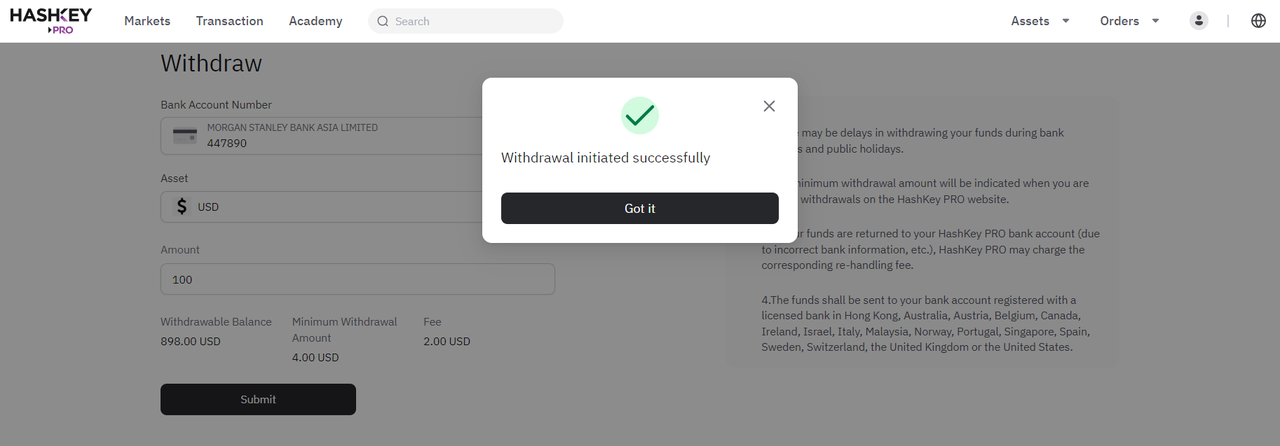Image resolution: width=1280 pixels, height=446 pixels.
Task: Click the Got it button
Action: coord(640,208)
